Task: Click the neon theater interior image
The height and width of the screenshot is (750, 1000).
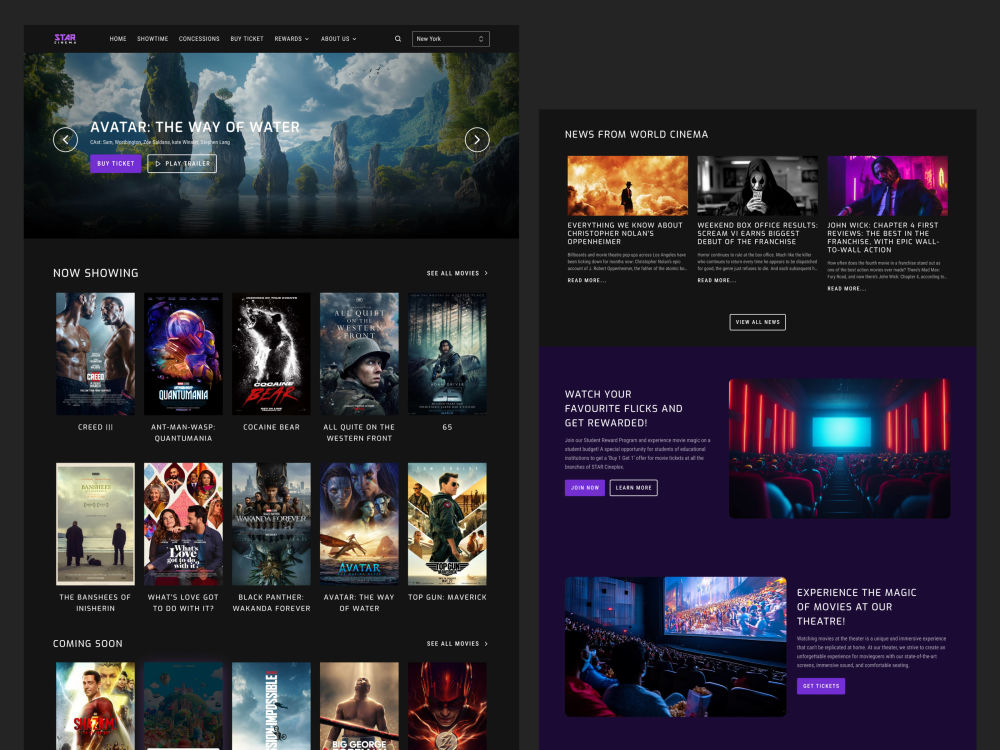Action: tap(839, 448)
